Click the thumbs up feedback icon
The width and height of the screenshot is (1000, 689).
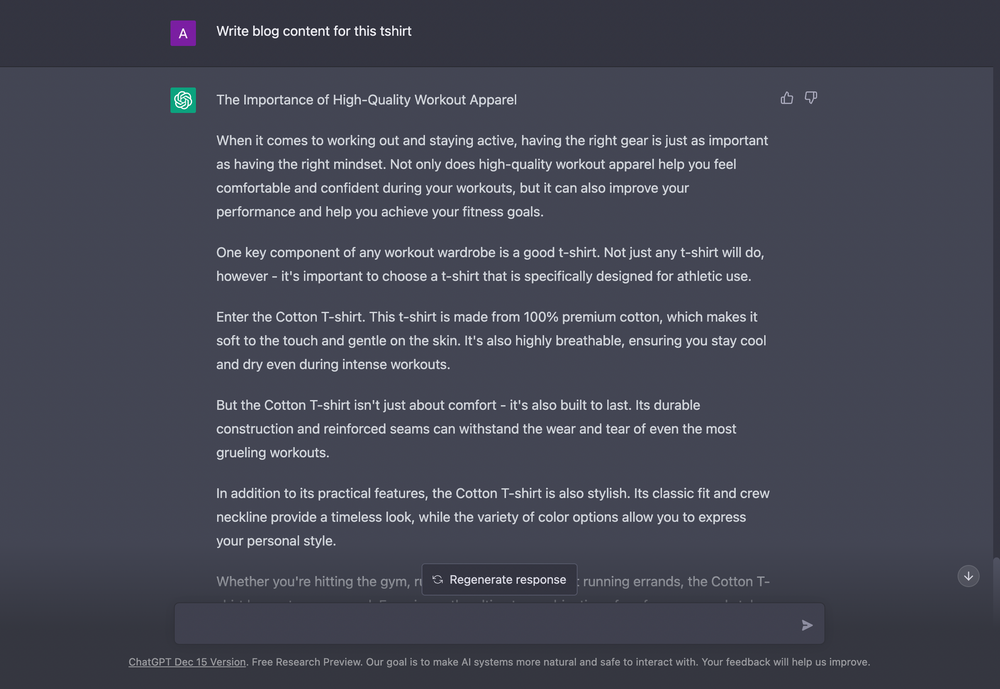tap(787, 98)
